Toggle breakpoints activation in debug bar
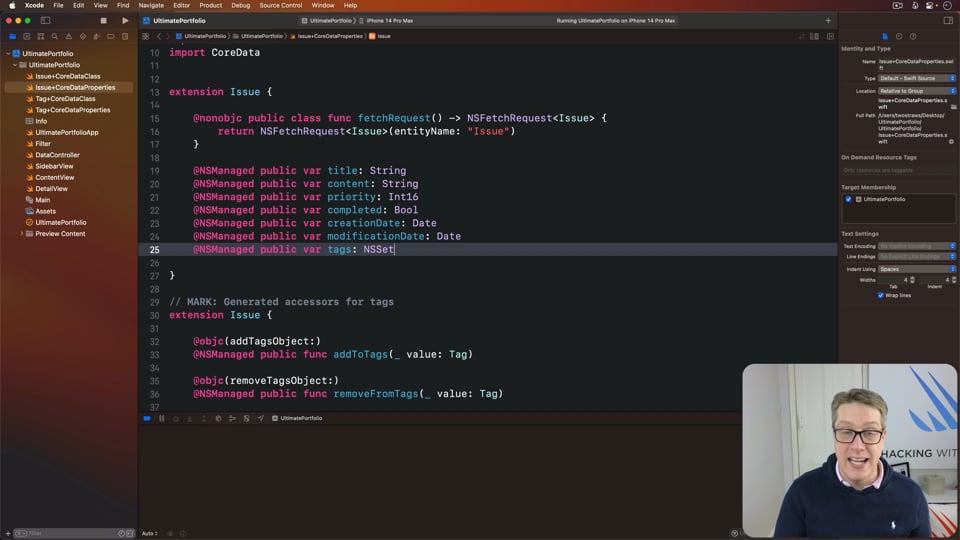 (147, 418)
